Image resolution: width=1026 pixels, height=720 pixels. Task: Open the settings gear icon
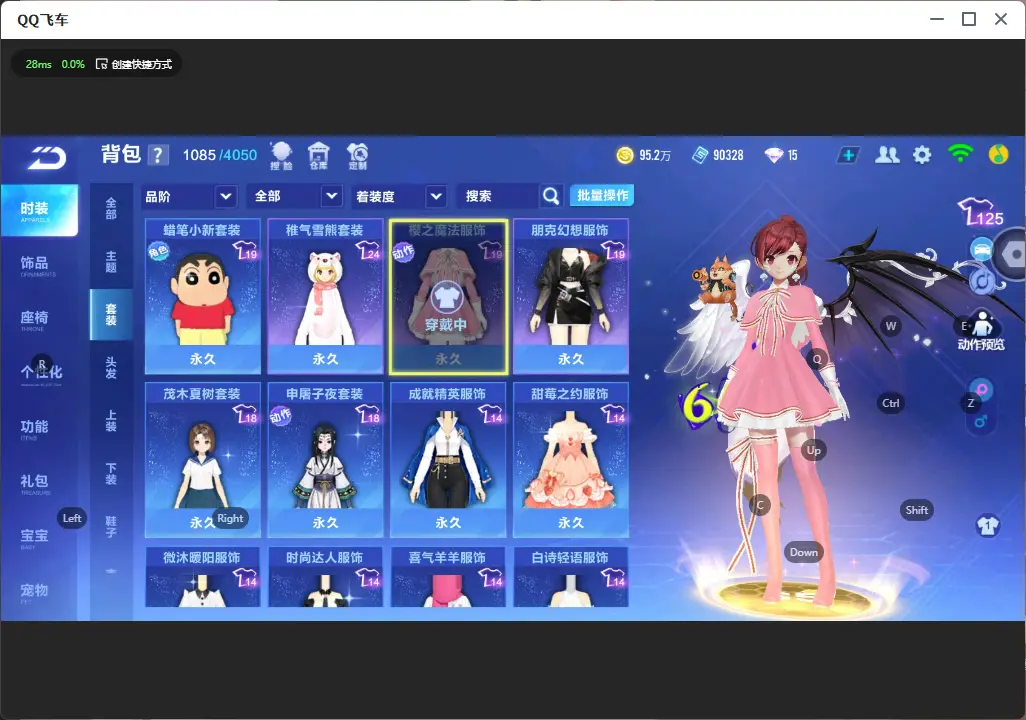pyautogui.click(x=922, y=155)
